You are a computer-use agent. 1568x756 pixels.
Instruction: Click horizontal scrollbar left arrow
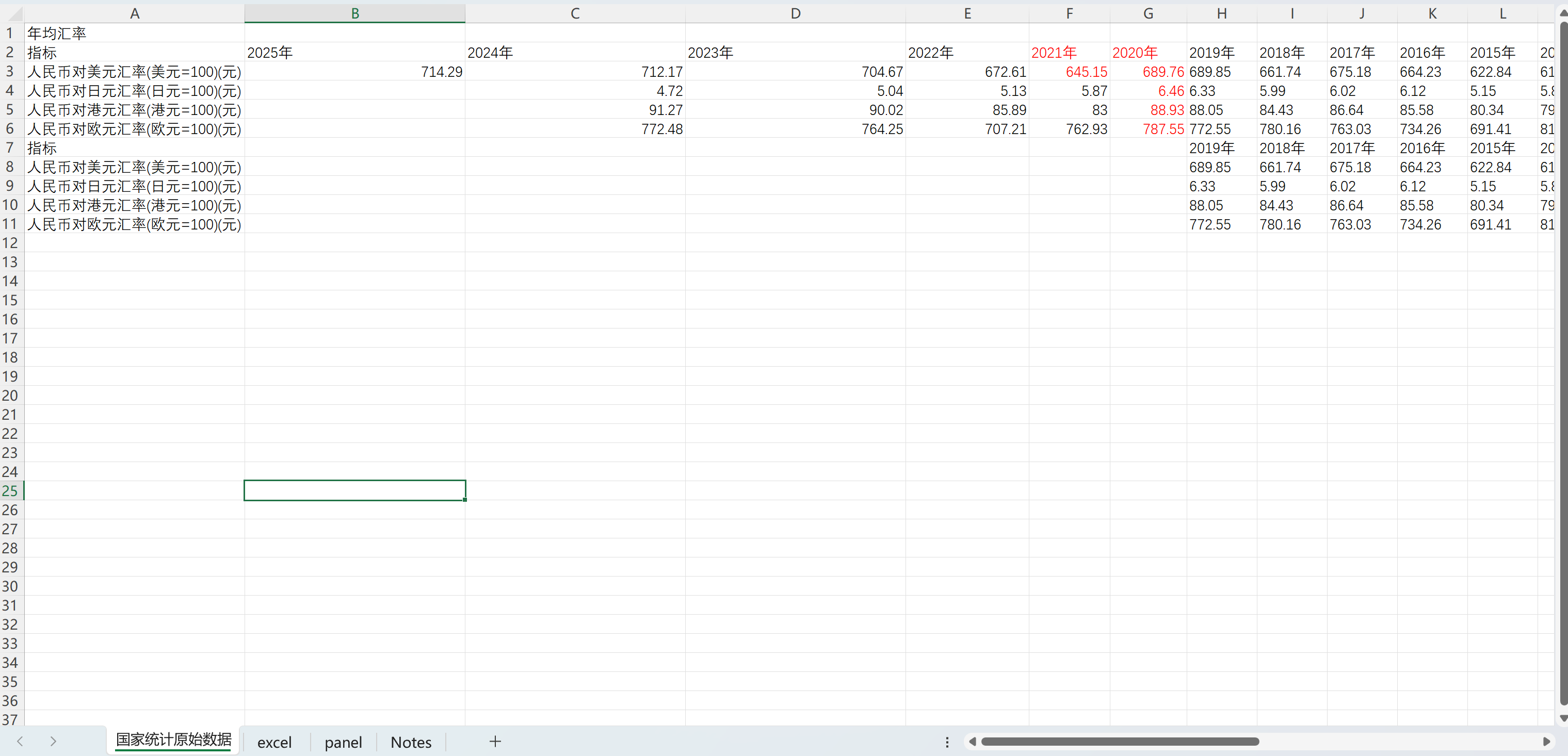pos(972,742)
